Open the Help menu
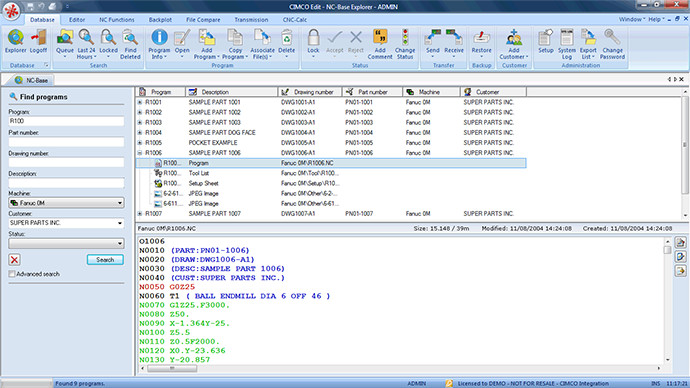690x388 pixels. 656,19
